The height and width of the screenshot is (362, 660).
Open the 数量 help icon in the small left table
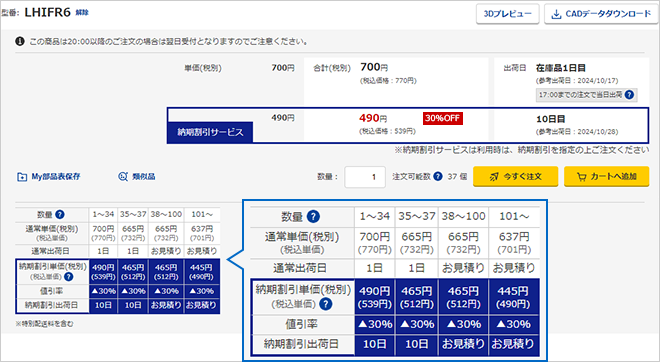click(x=60, y=215)
